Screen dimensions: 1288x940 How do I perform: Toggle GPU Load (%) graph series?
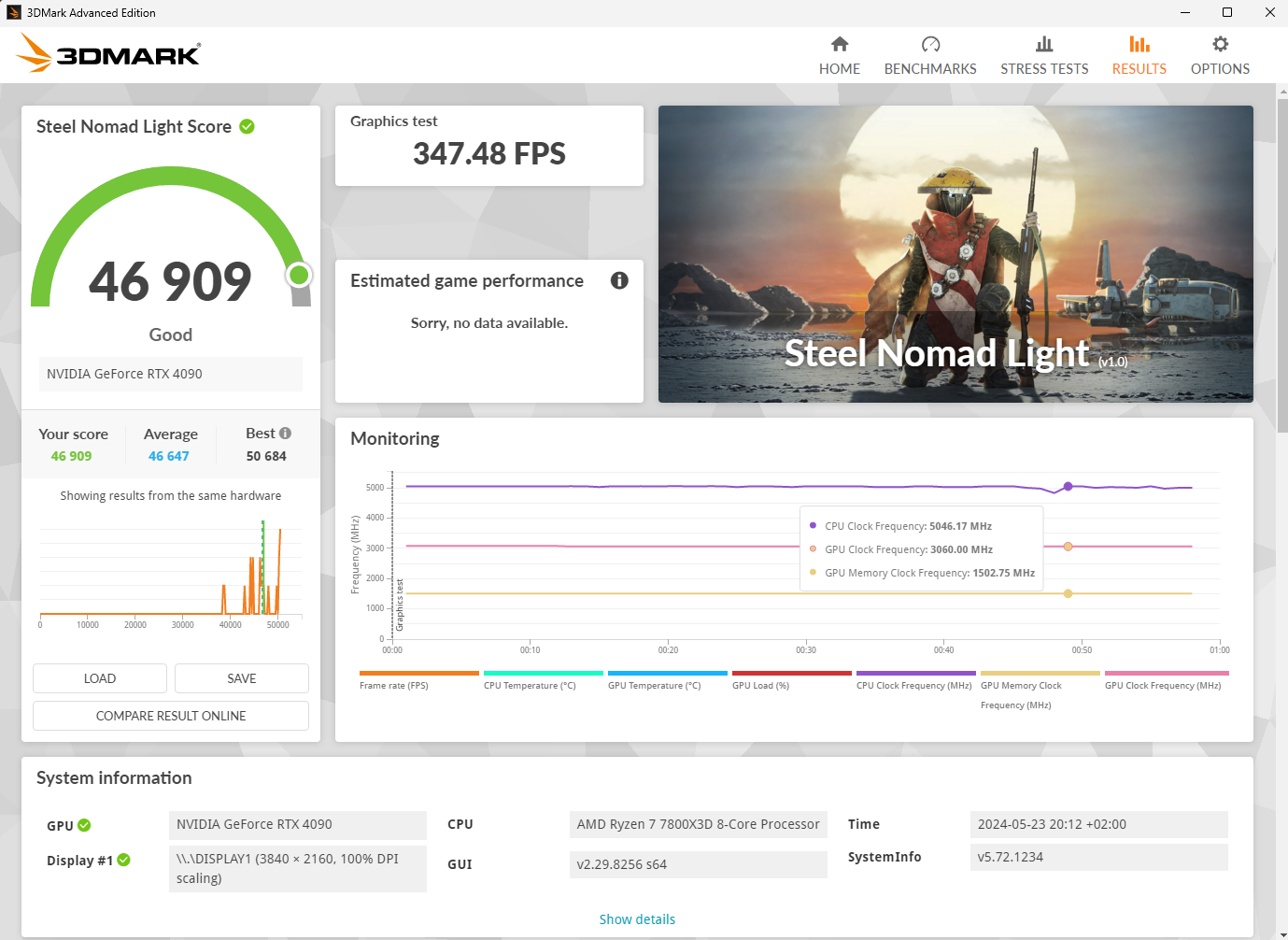791,680
